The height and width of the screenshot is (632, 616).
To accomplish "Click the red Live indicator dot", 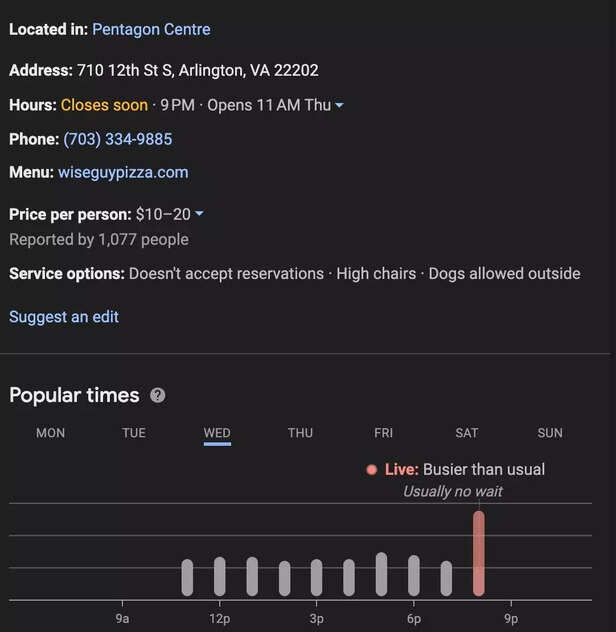I will click(372, 470).
